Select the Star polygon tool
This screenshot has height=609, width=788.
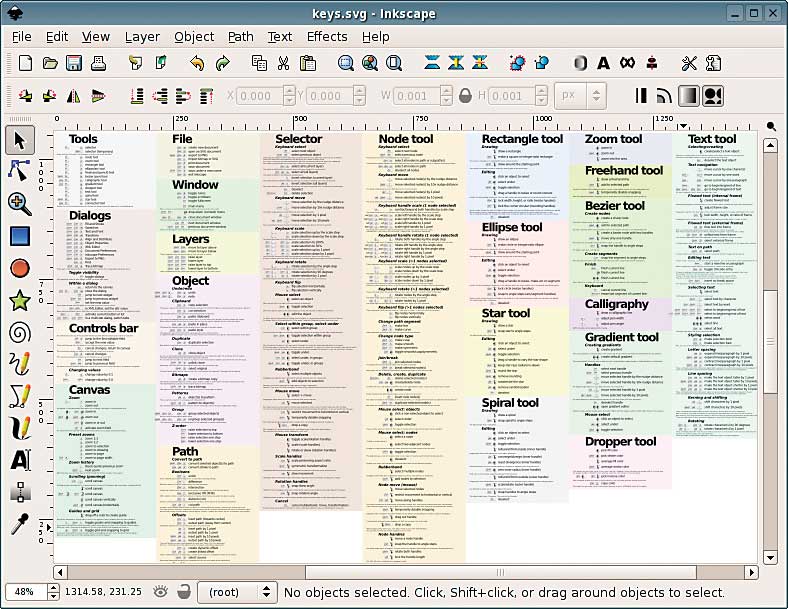(20, 300)
